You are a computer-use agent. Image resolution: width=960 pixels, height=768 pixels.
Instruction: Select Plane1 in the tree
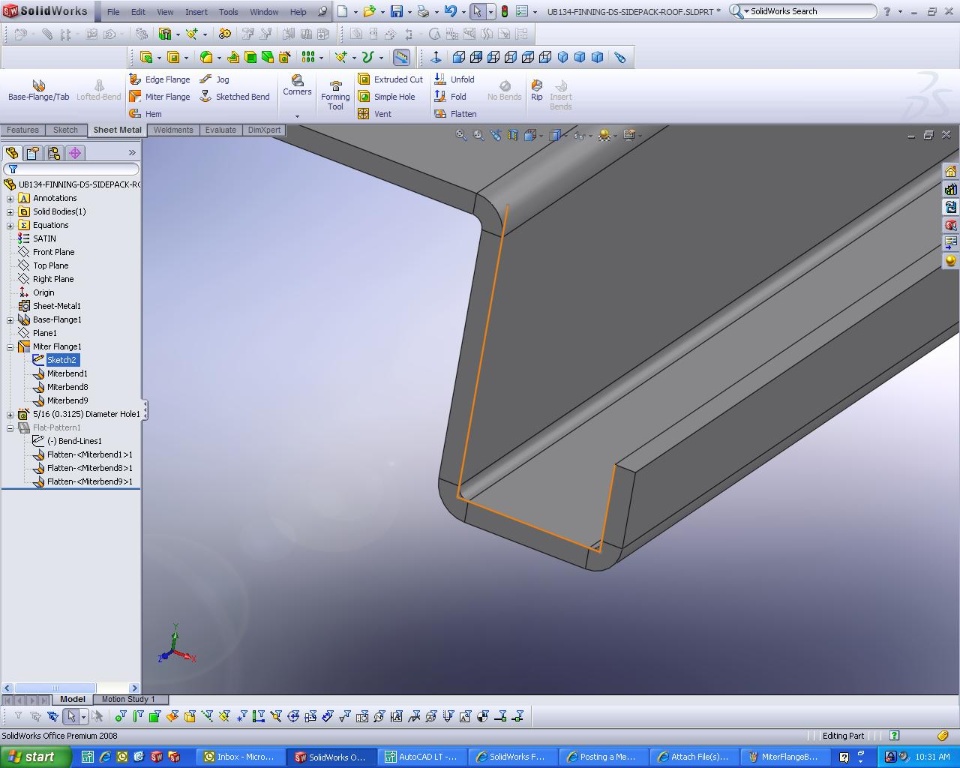[45, 333]
